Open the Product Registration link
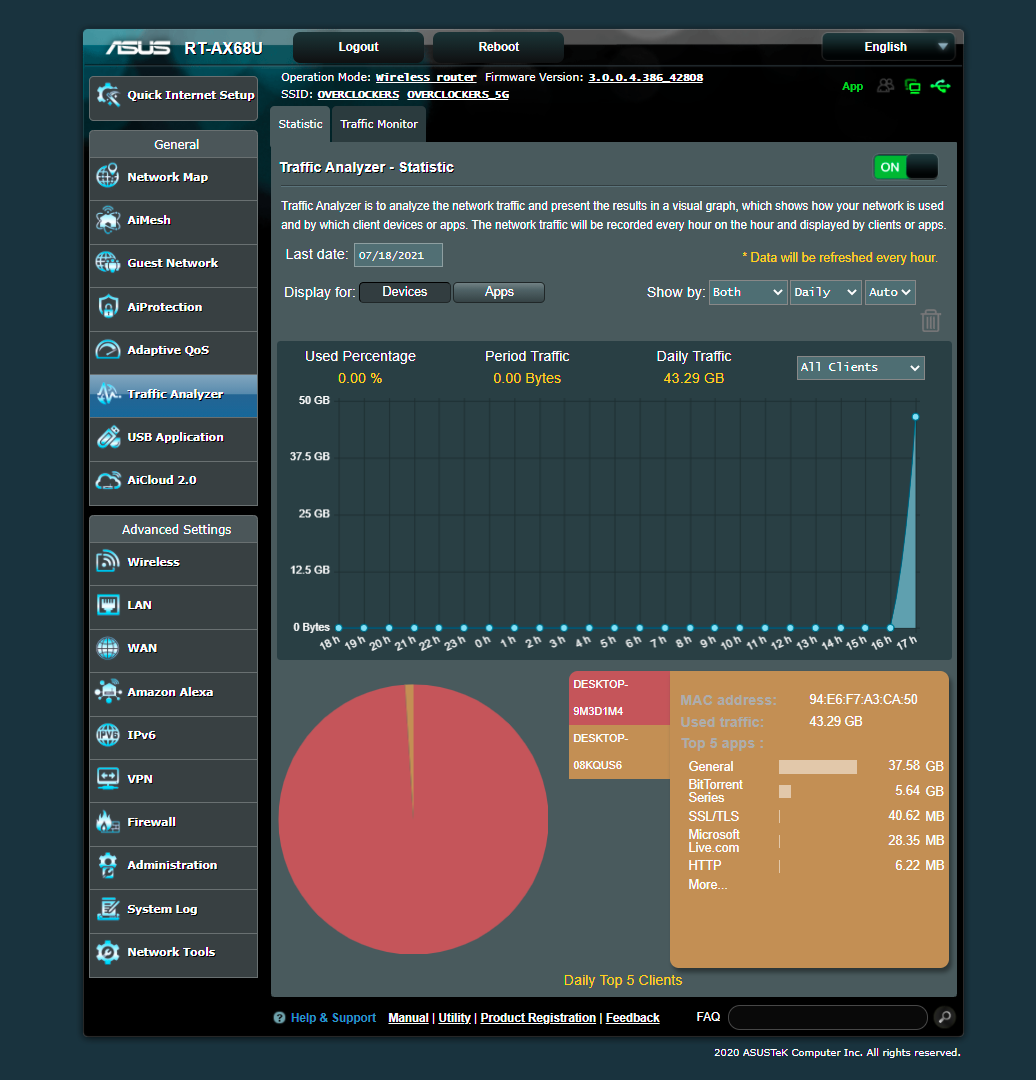 [538, 1017]
